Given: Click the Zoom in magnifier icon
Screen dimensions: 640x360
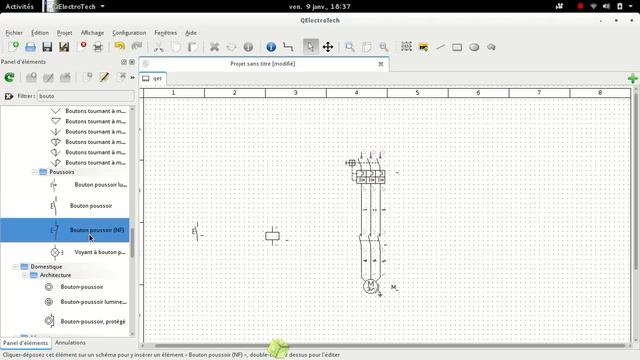Looking at the screenshot, I should pyautogui.click(x=350, y=47).
